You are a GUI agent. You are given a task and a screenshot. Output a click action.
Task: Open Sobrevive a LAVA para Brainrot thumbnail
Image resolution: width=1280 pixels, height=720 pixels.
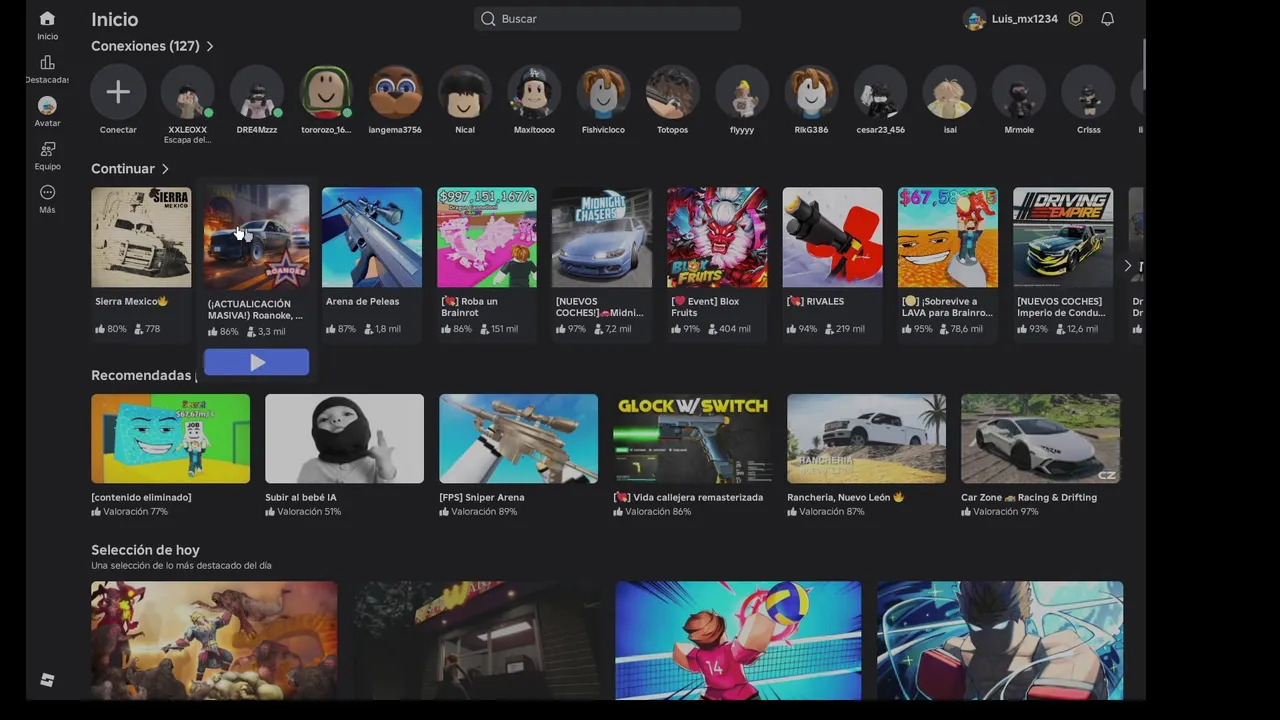(x=948, y=237)
